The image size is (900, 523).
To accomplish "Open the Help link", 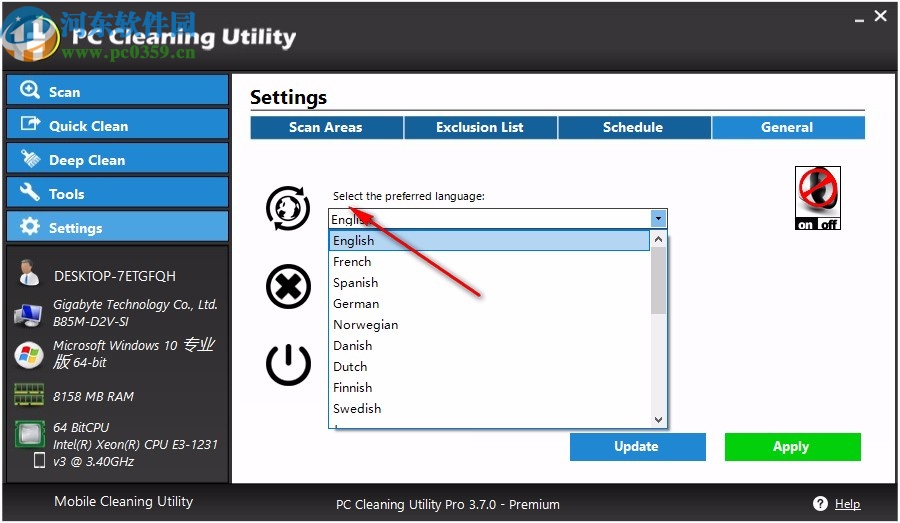I will click(x=847, y=504).
